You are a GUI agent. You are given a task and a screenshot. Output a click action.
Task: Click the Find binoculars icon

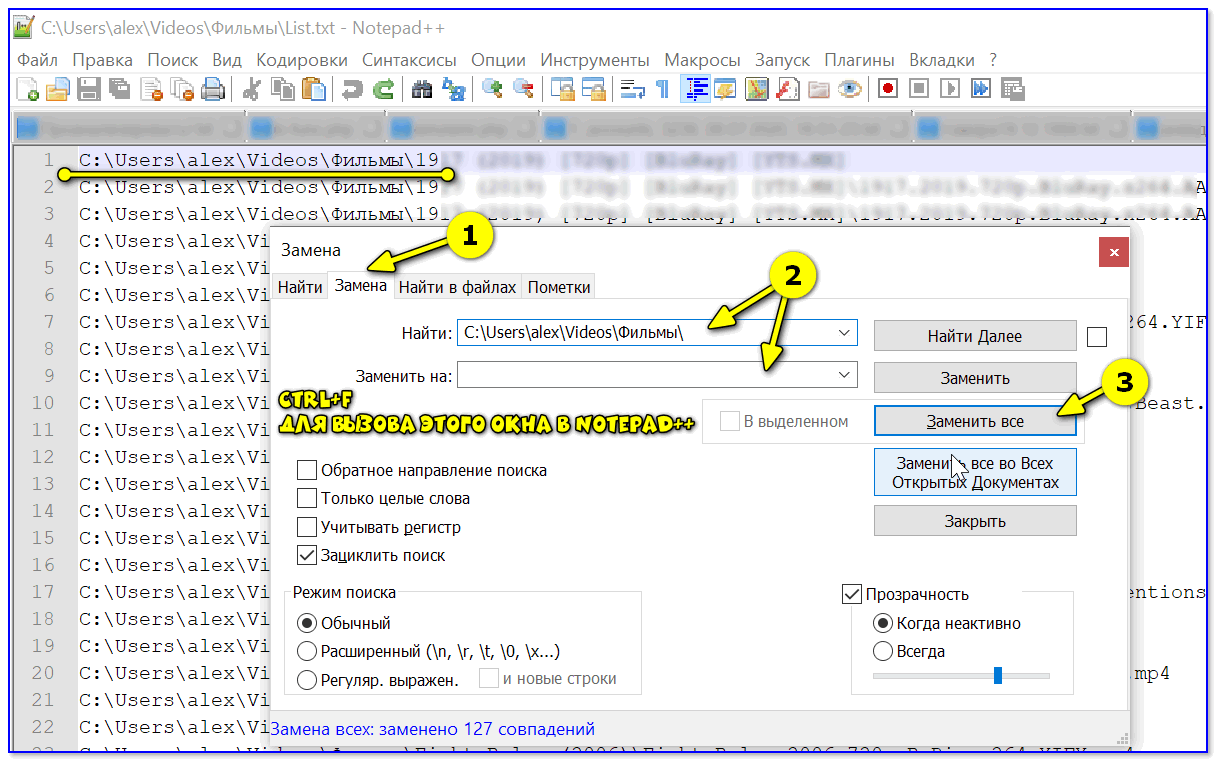422,90
